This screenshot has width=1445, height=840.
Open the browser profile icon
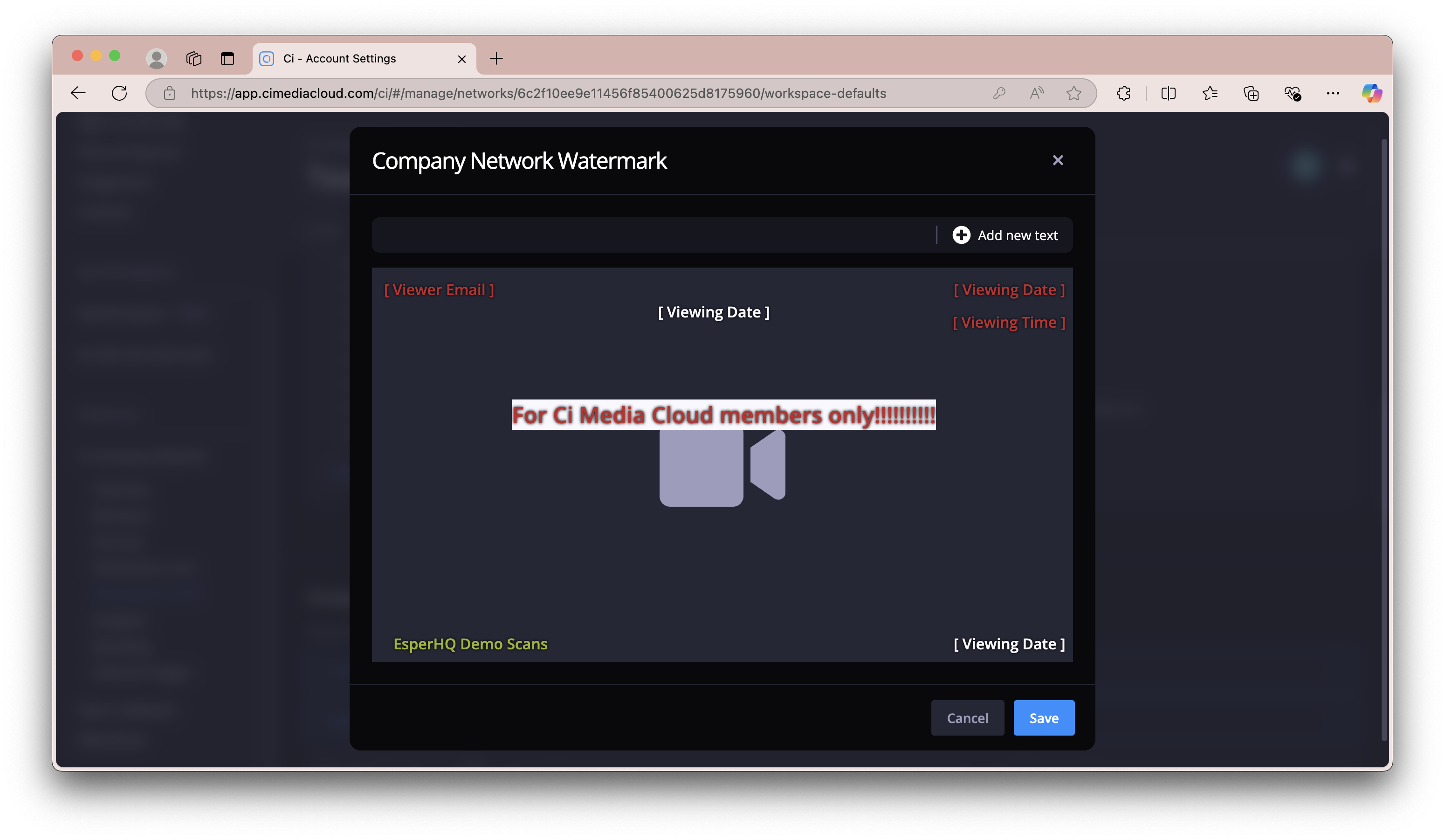click(156, 58)
